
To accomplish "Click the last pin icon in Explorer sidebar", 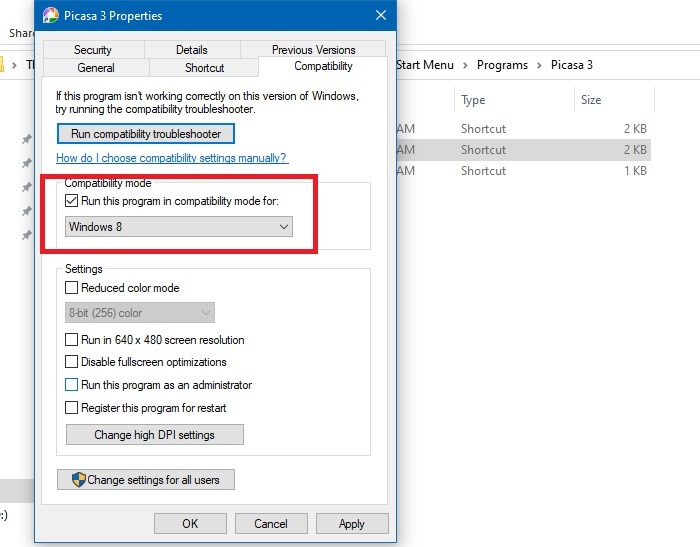I will tap(27, 235).
